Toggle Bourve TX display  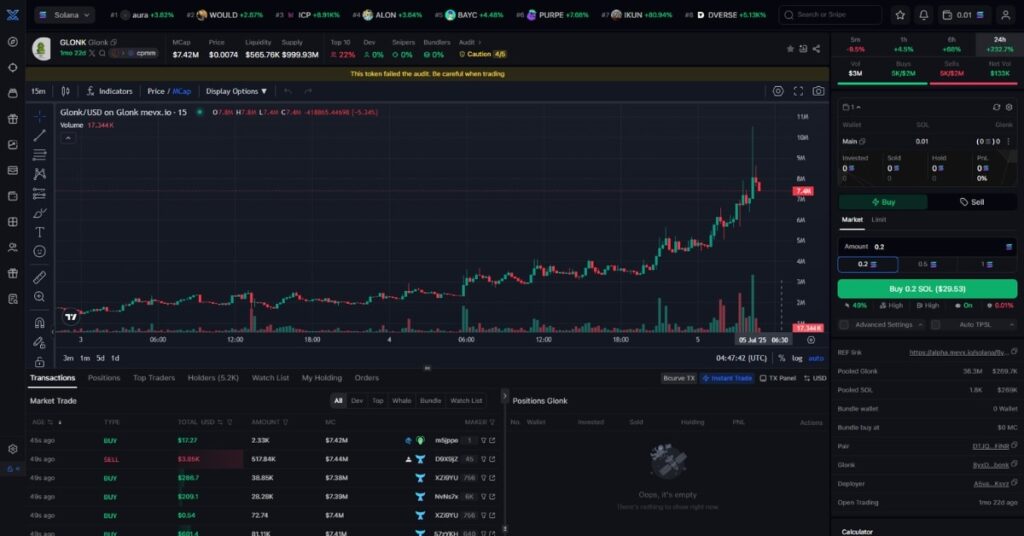click(679, 378)
